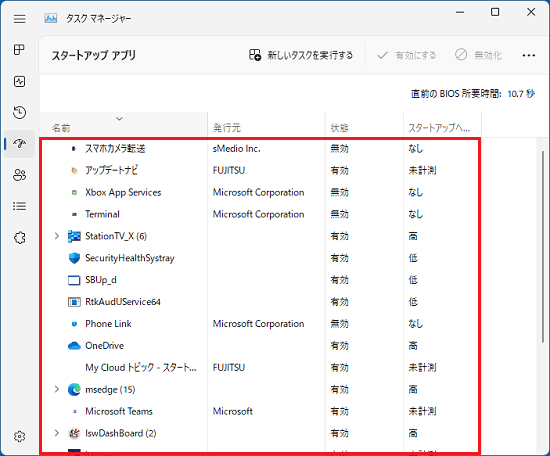Image resolution: width=550 pixels, height=456 pixels.
Task: Click the Microsoft Teams icon
Action: click(x=74, y=412)
